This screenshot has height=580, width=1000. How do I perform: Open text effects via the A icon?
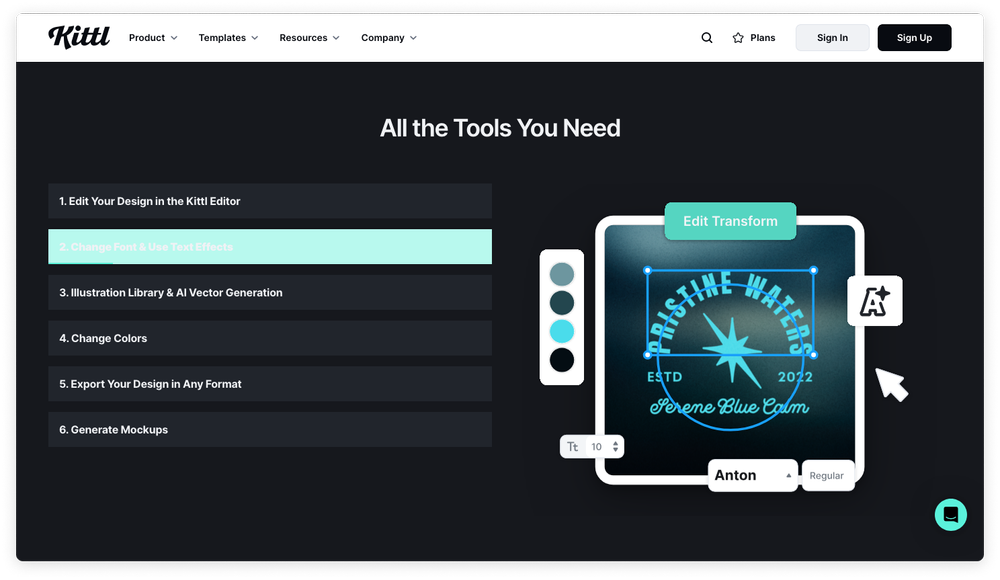(875, 301)
